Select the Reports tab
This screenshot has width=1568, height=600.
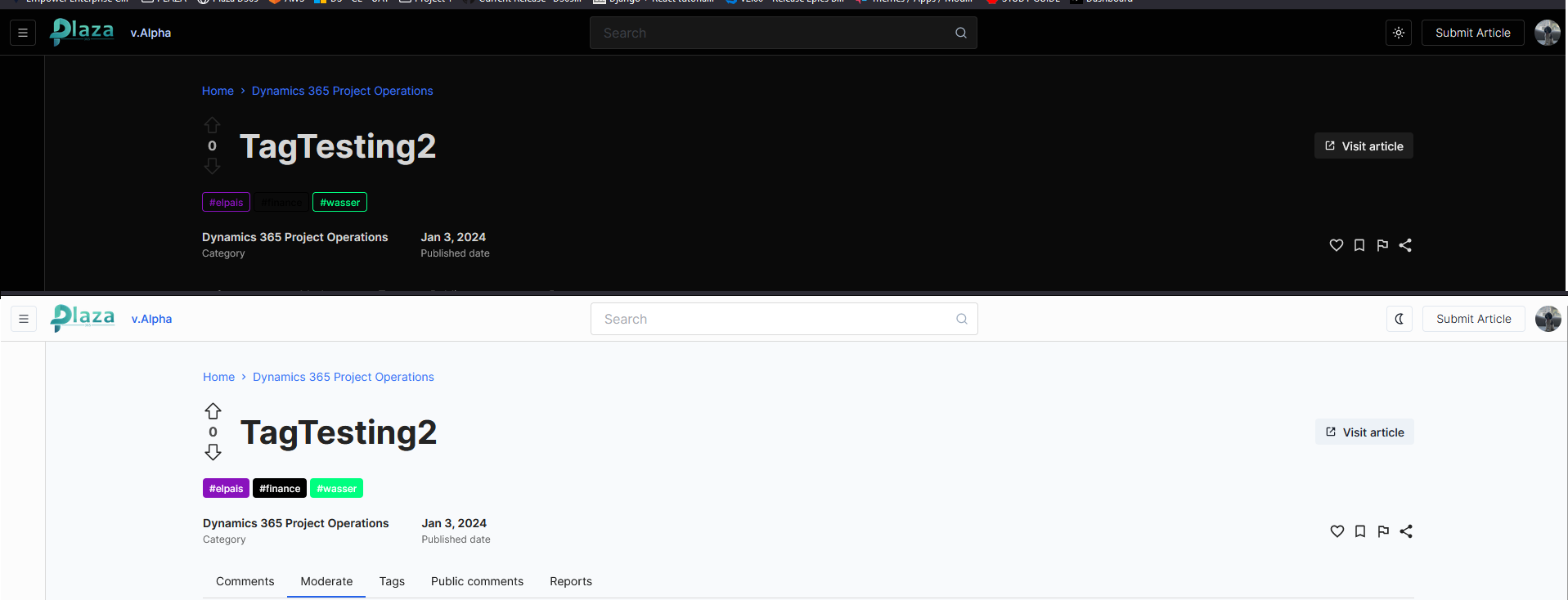570,581
